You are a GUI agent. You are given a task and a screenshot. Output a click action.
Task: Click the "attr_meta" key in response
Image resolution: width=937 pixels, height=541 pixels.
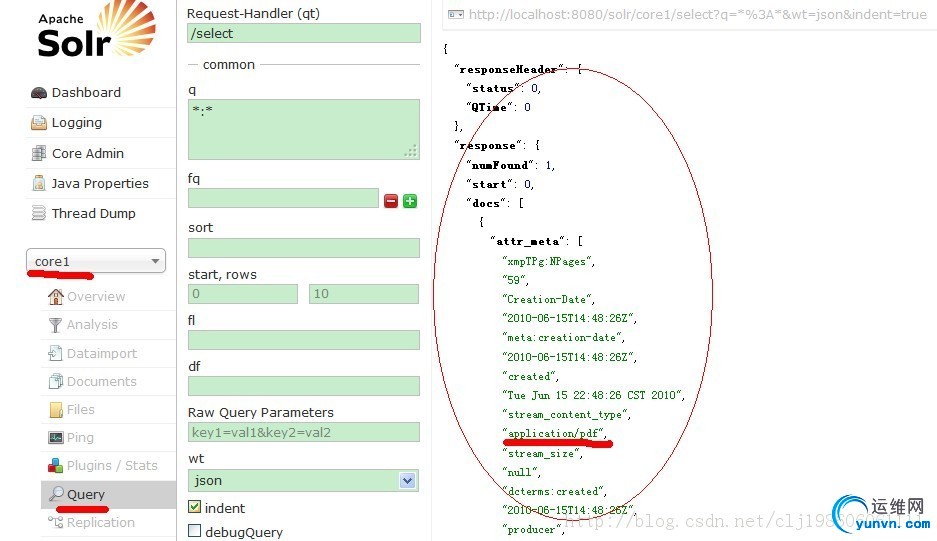[x=528, y=242]
